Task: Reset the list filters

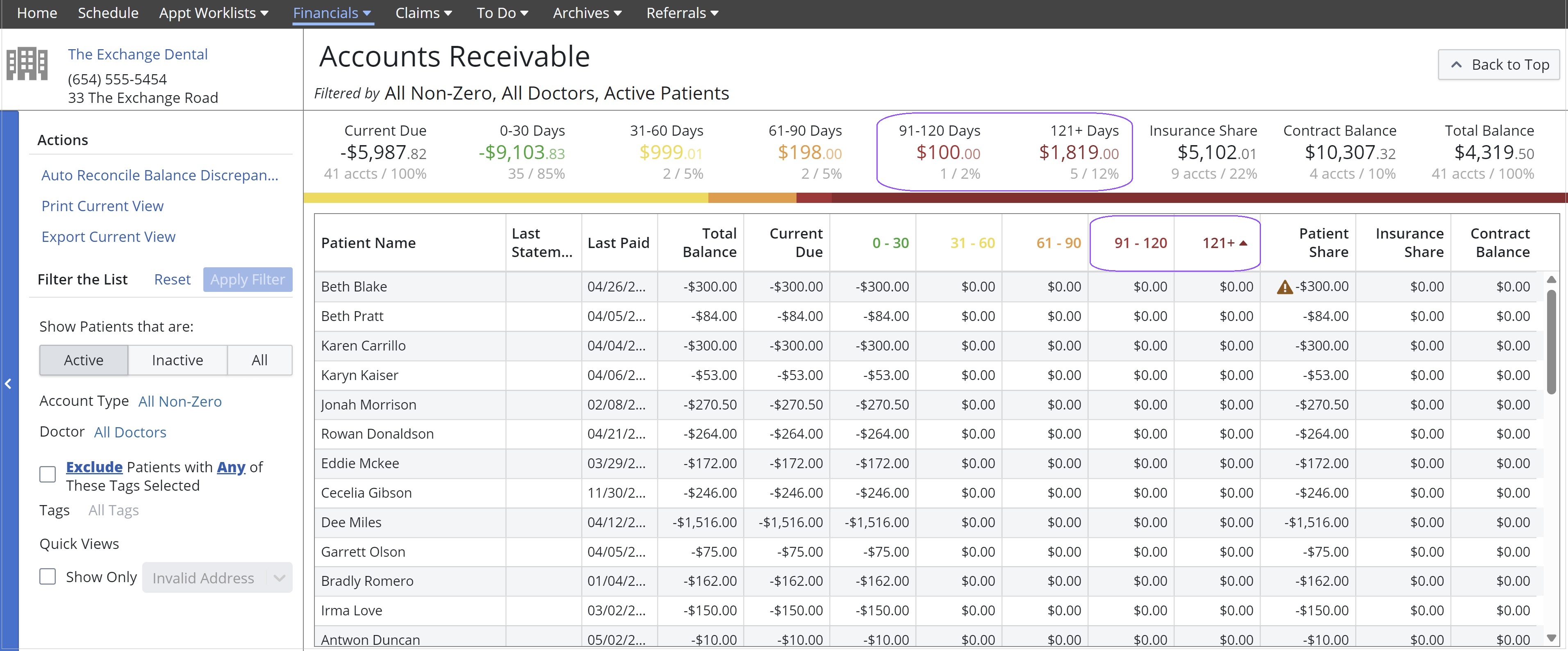Action: pos(172,280)
